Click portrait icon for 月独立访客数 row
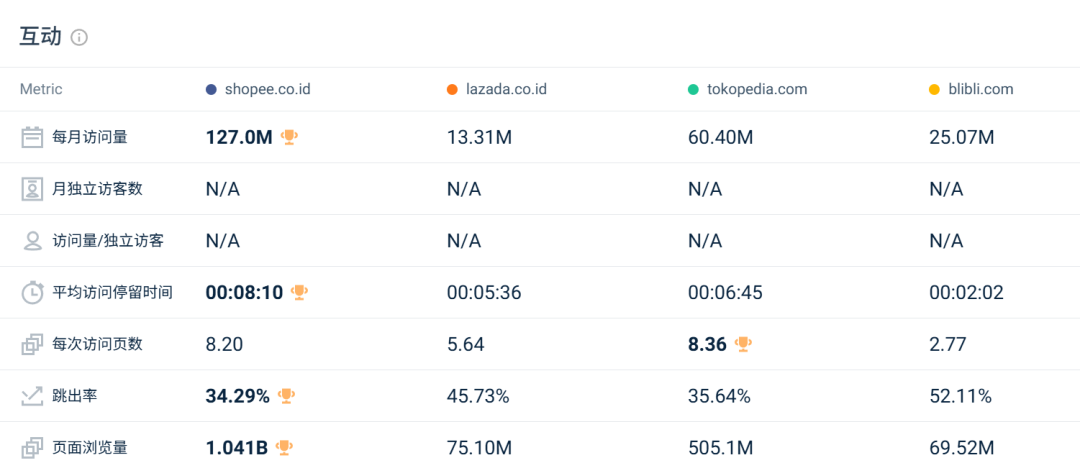Screen dimensions: 1080x468 32,189
